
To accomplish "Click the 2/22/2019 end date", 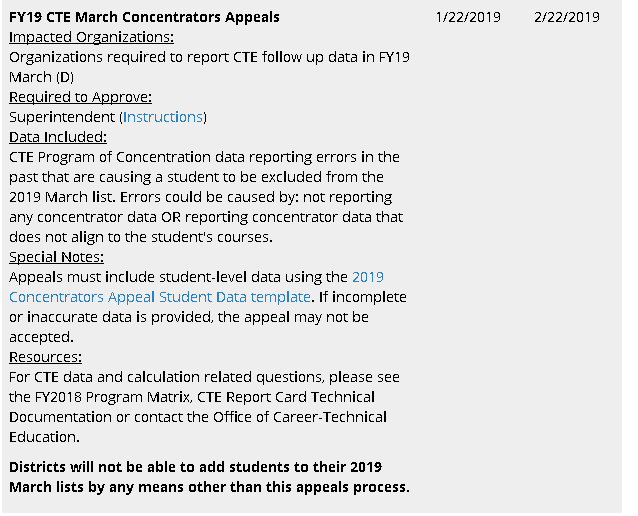I will tap(566, 17).
